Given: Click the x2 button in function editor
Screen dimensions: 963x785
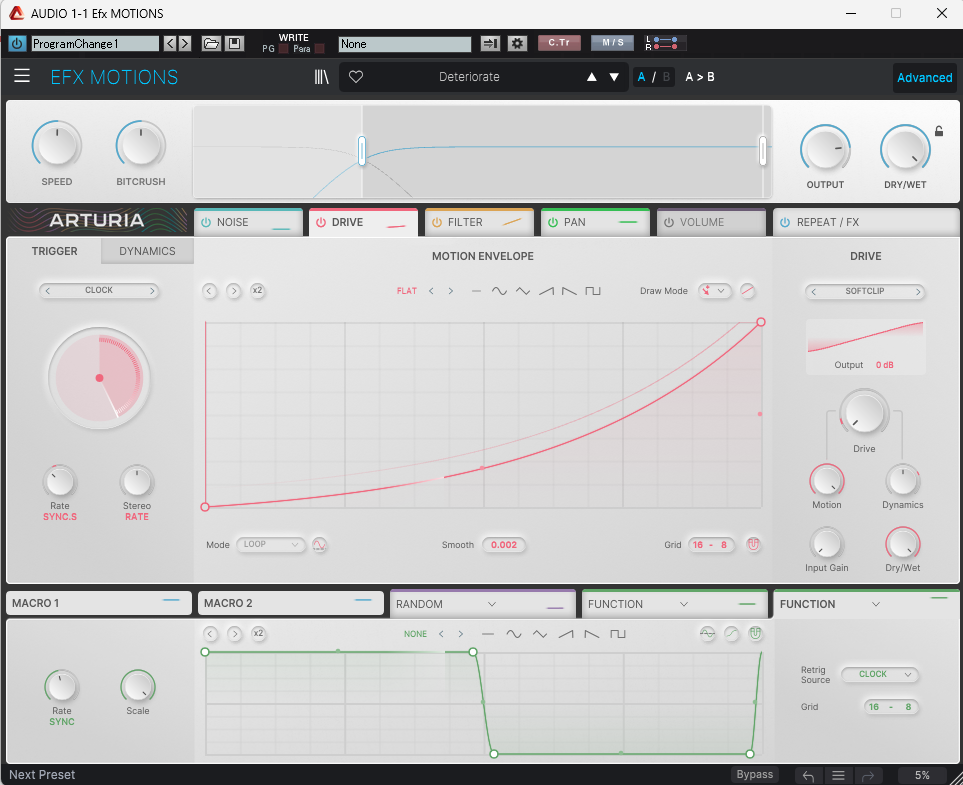Looking at the screenshot, I should pyautogui.click(x=259, y=633).
